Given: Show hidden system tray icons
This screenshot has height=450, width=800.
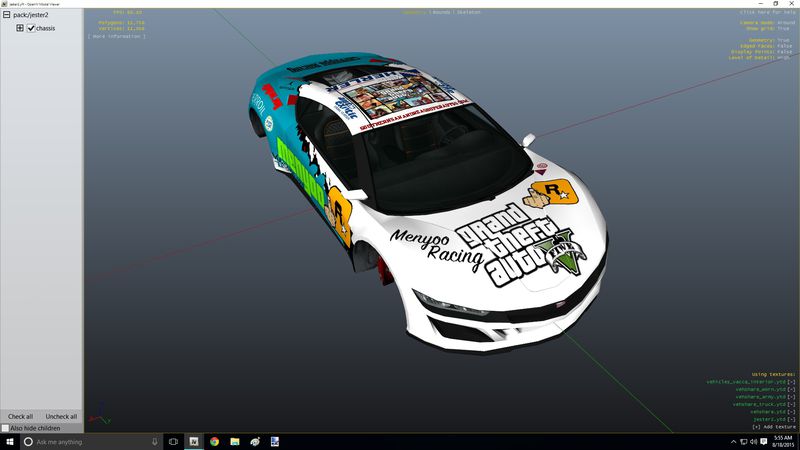Looking at the screenshot, I should pyautogui.click(x=733, y=442).
